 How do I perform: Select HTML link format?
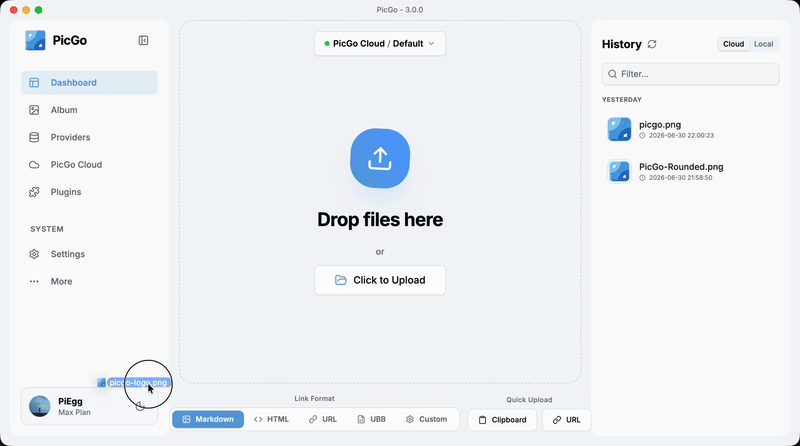[x=271, y=419]
